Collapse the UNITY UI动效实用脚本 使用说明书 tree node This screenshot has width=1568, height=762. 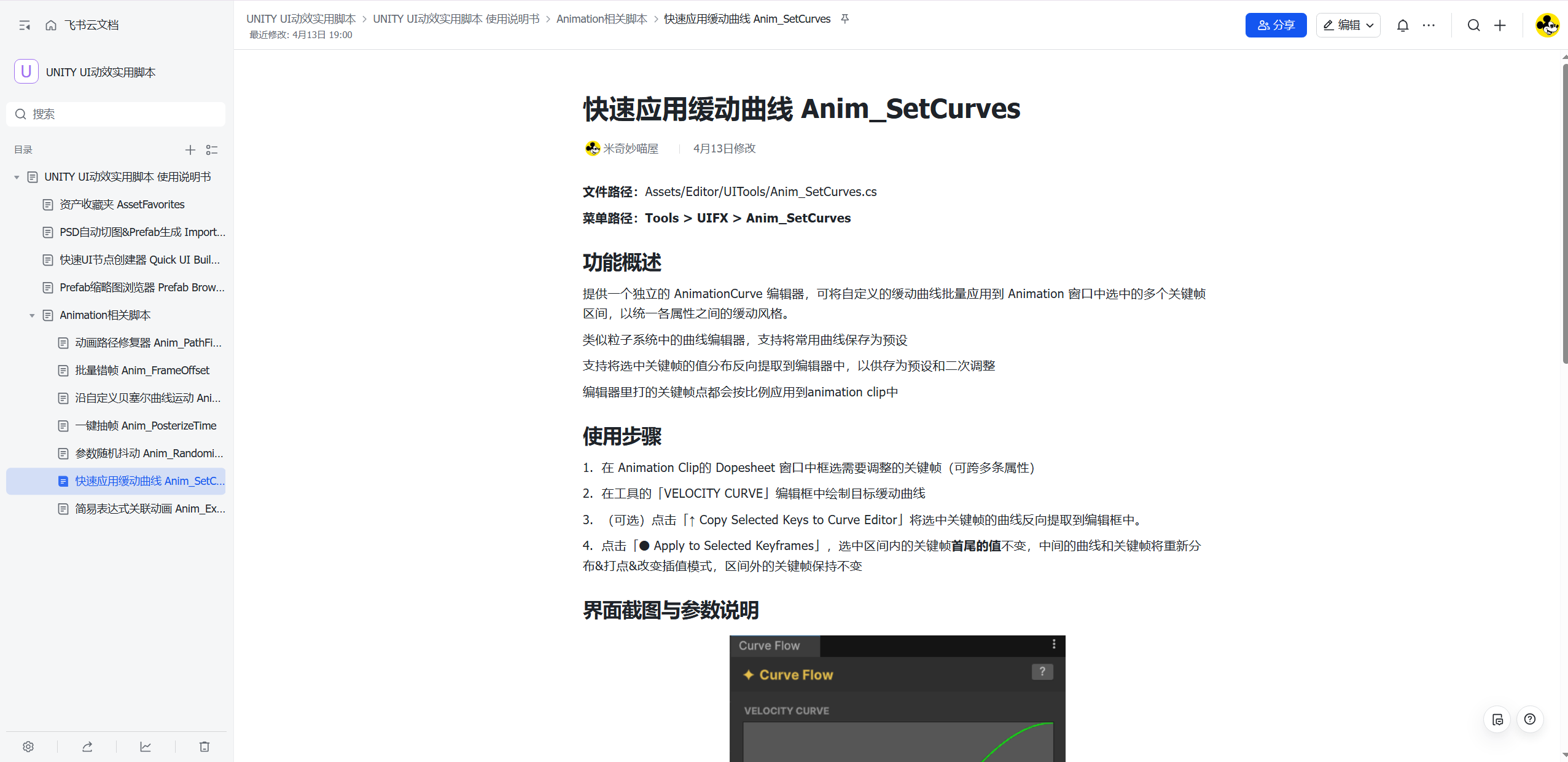(17, 178)
